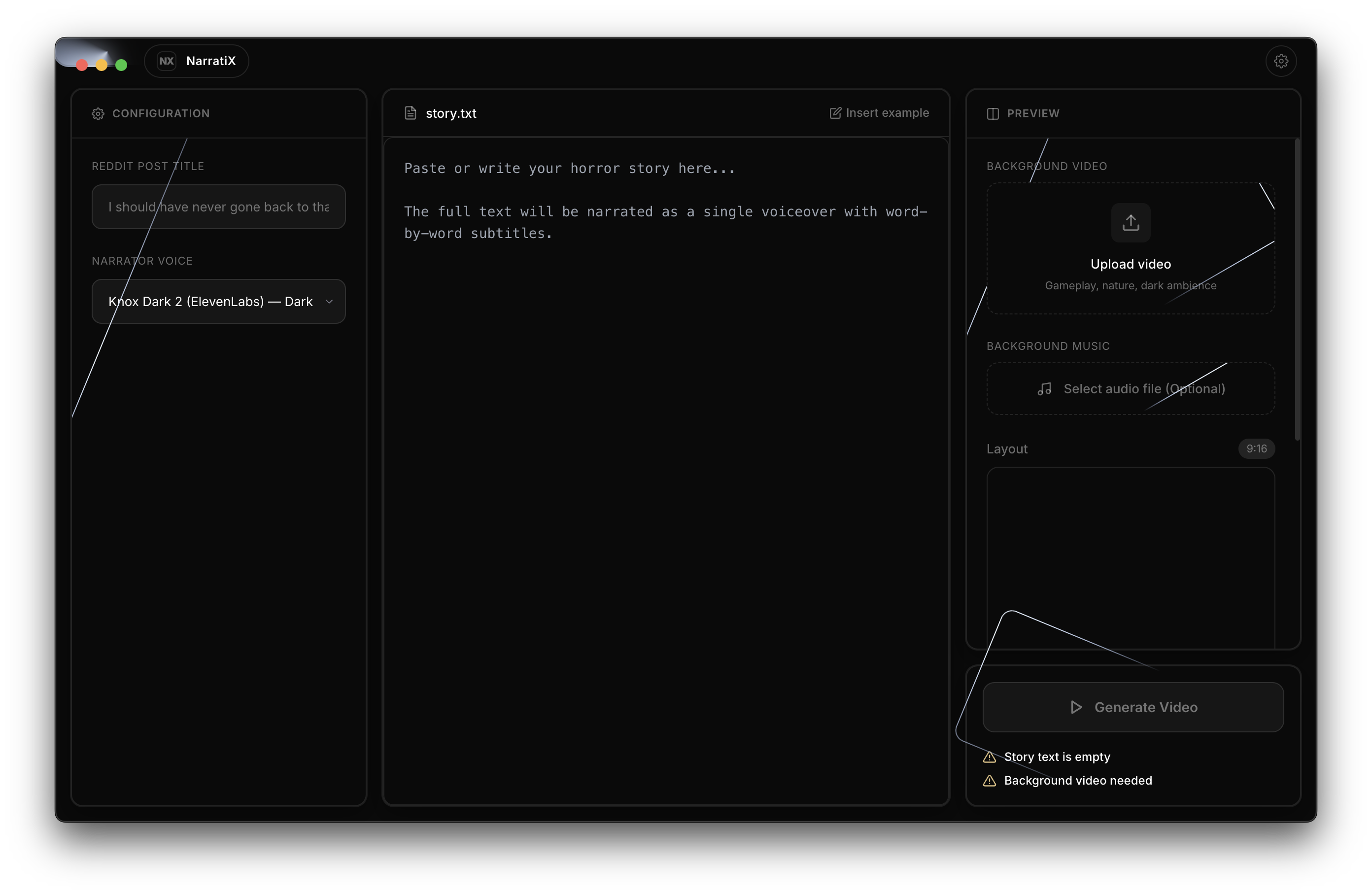Click the upload arrow icon in Background Video
The image size is (1372, 895).
(1130, 223)
